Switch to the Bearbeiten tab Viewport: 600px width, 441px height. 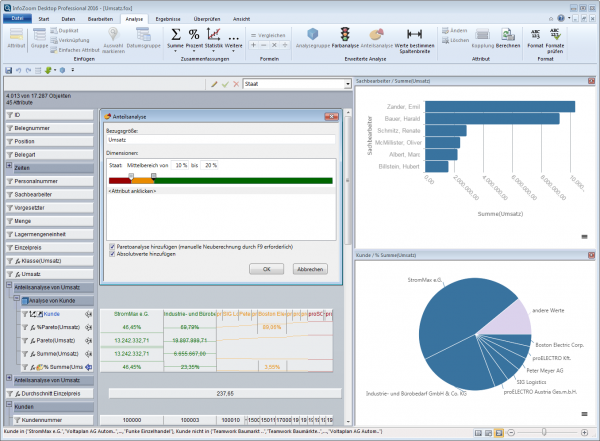click(x=100, y=19)
